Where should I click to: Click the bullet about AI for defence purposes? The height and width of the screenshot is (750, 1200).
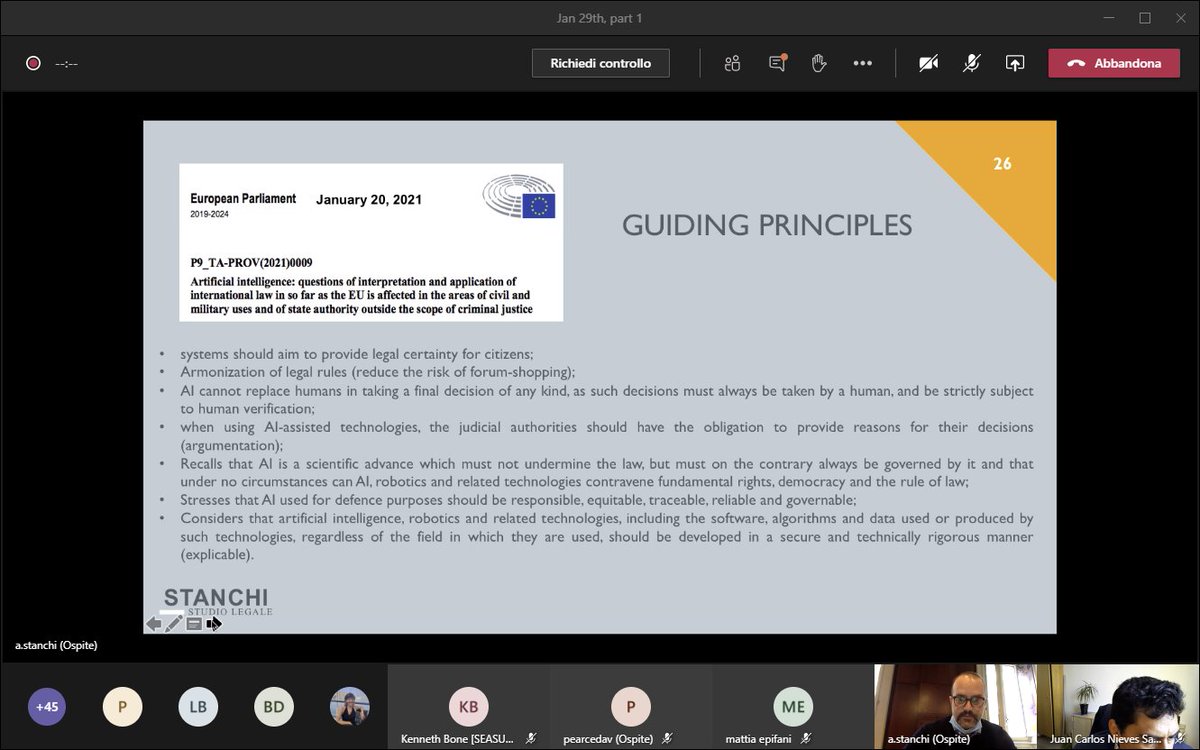[x=518, y=500]
